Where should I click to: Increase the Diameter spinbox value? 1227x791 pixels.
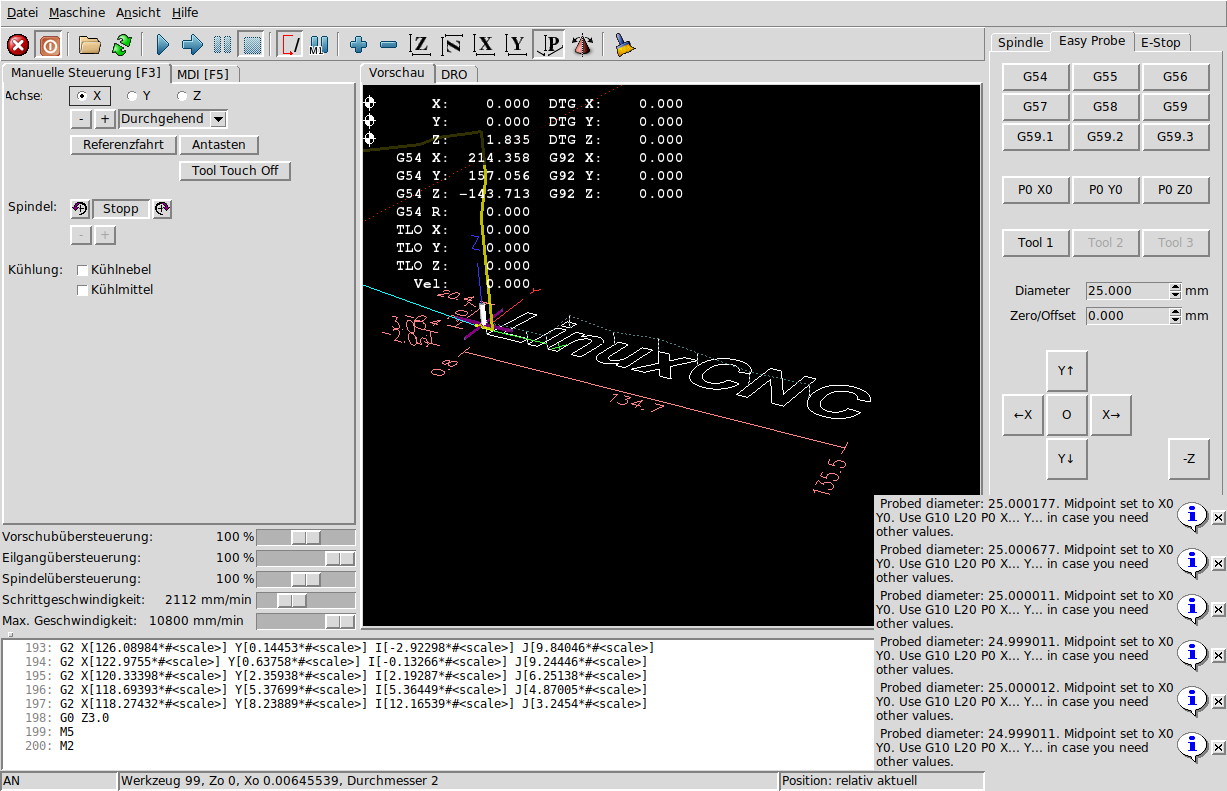[1175, 287]
